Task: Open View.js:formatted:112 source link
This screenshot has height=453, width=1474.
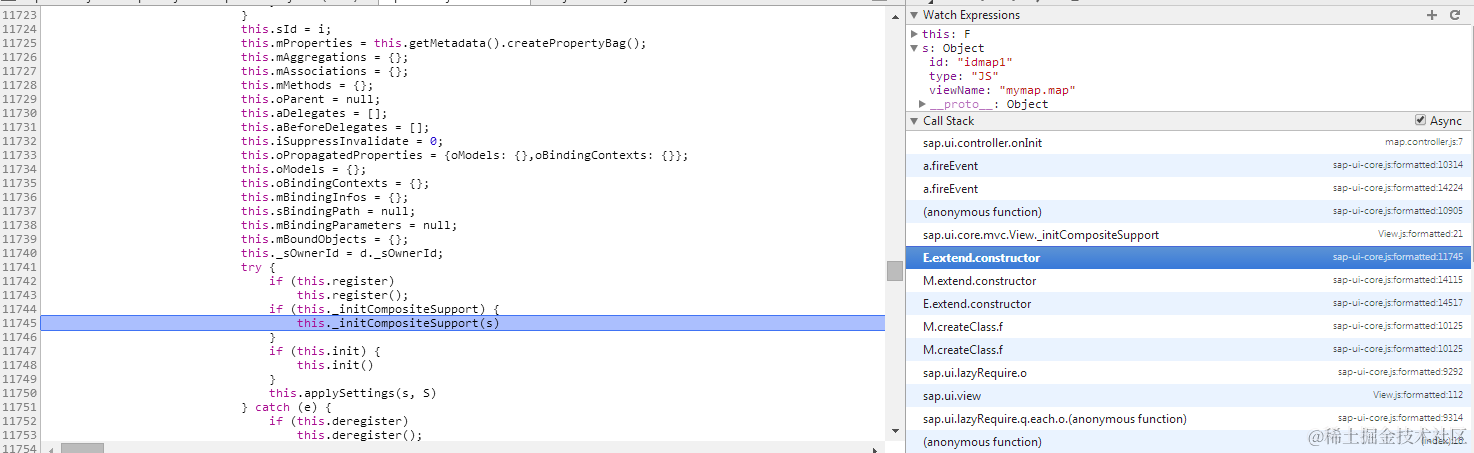Action: coord(1418,396)
